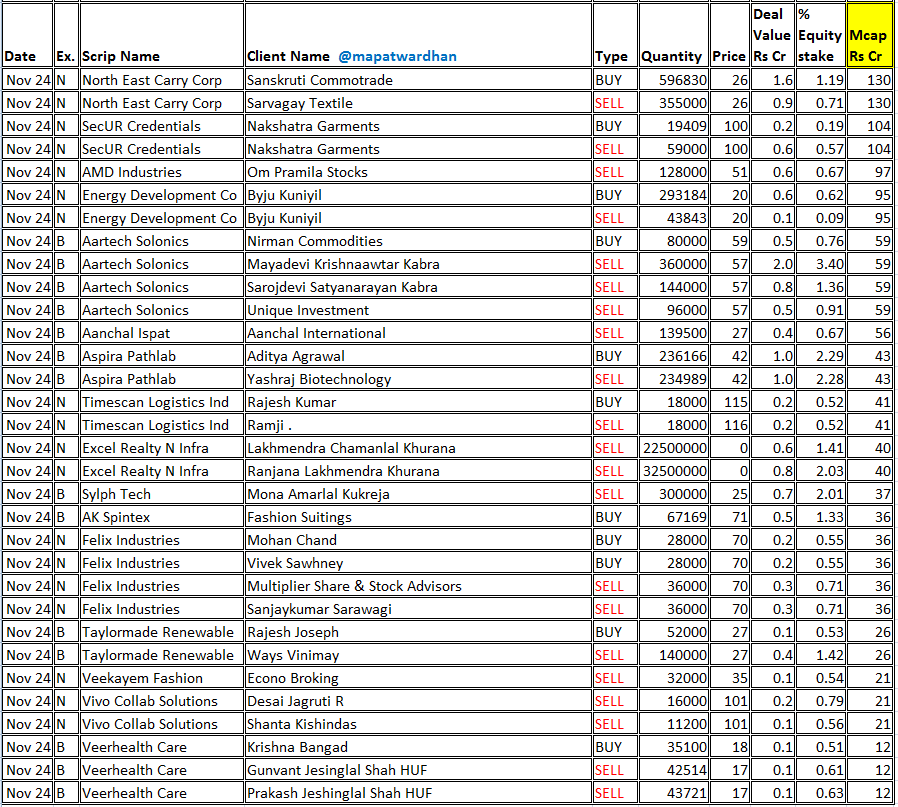Select scrip cell 'AK Spintex'
Image resolution: width=898 pixels, height=807 pixels.
pyautogui.click(x=162, y=517)
